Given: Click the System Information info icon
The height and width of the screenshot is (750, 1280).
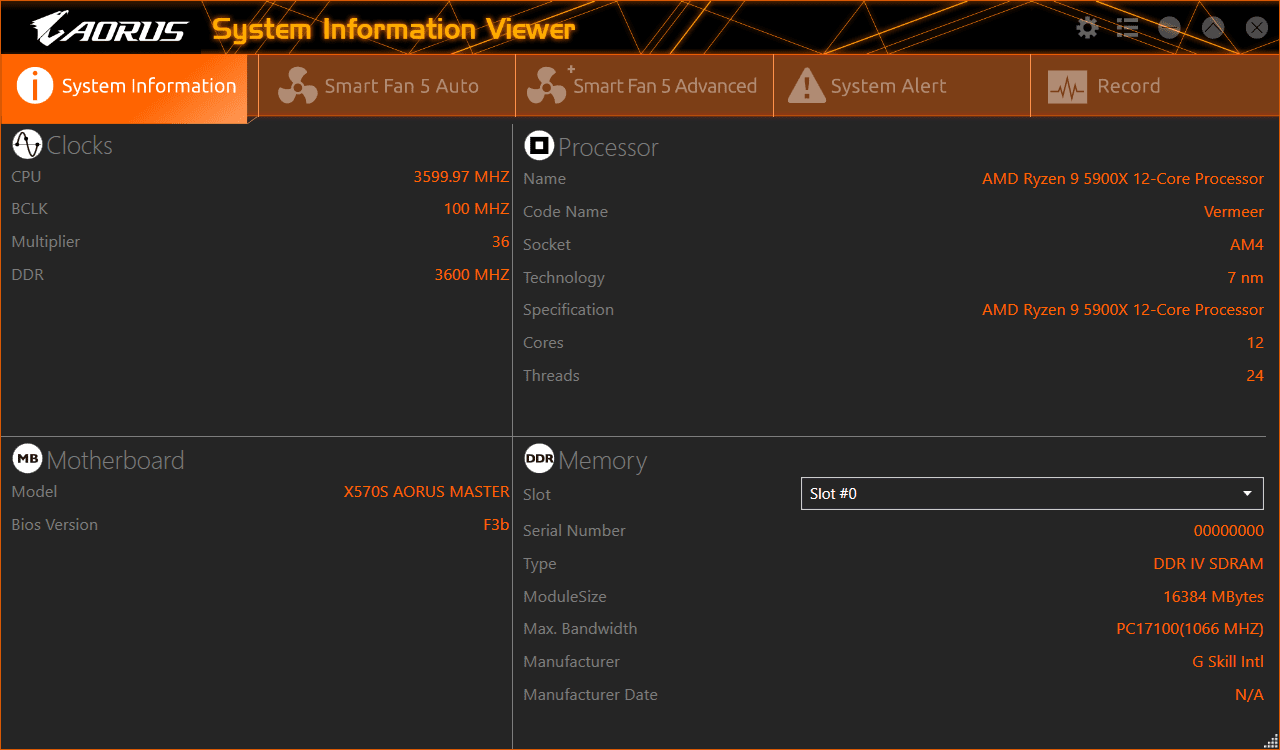Looking at the screenshot, I should pyautogui.click(x=35, y=86).
